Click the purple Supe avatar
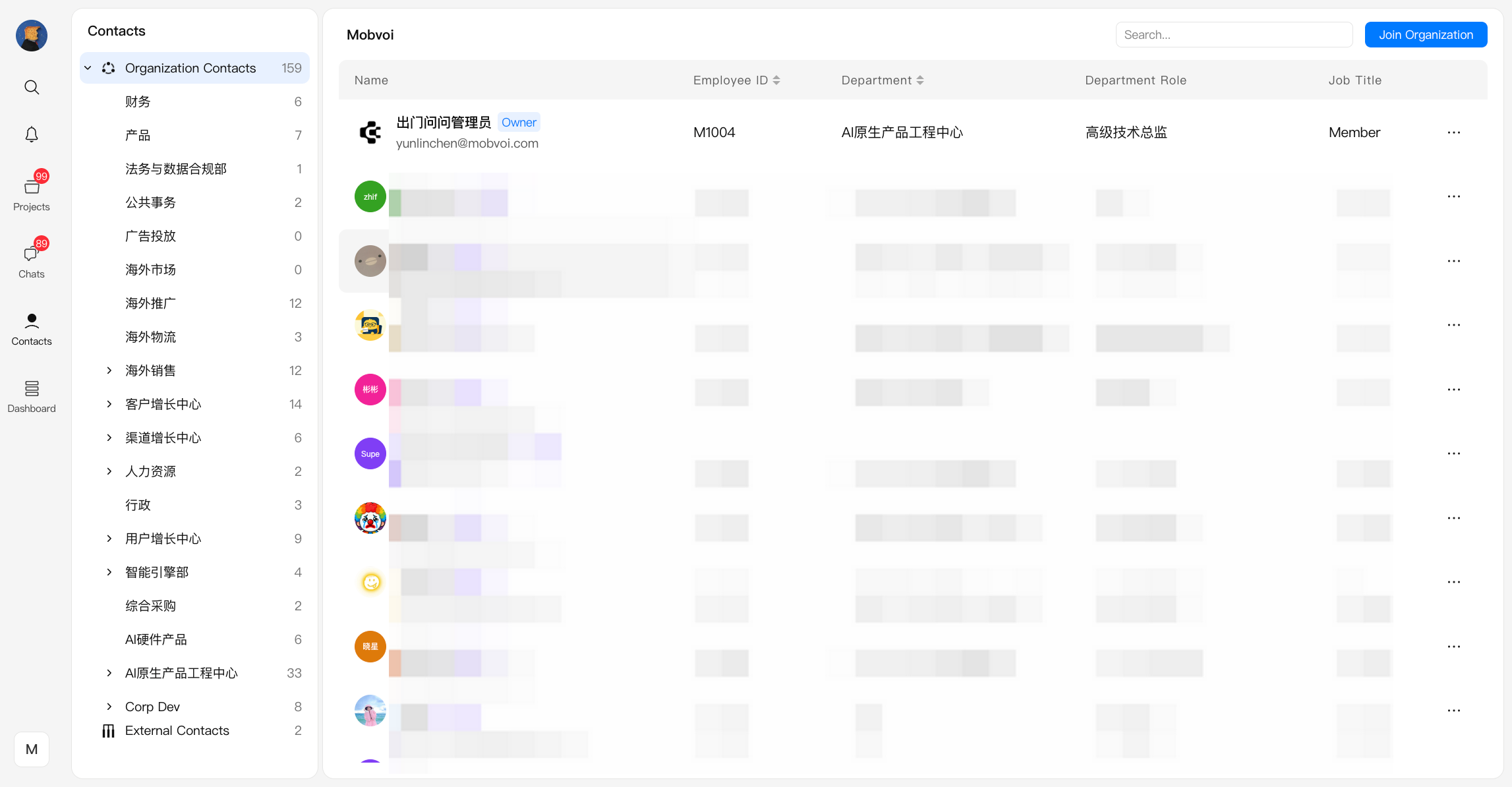The width and height of the screenshot is (1512, 787). (370, 453)
